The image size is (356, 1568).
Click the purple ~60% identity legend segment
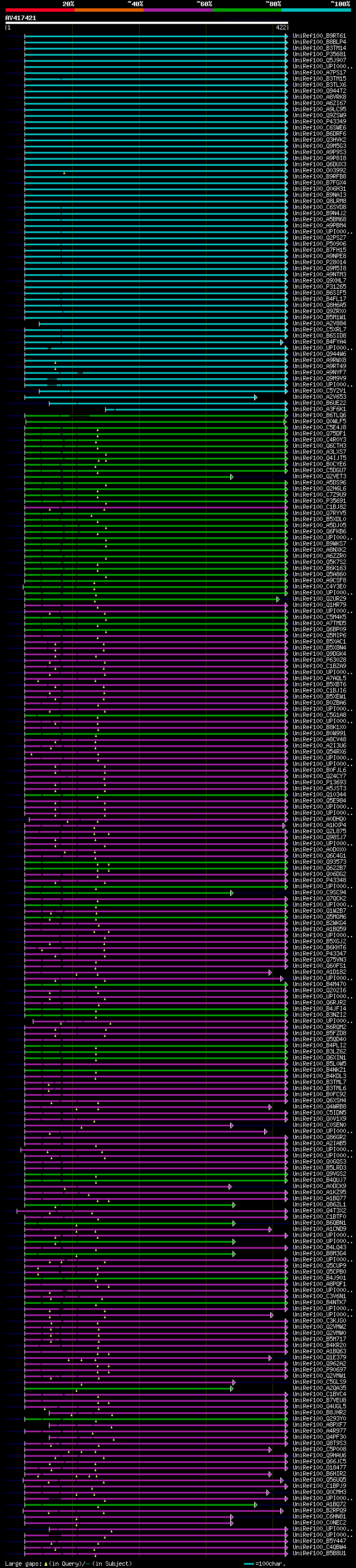(179, 10)
